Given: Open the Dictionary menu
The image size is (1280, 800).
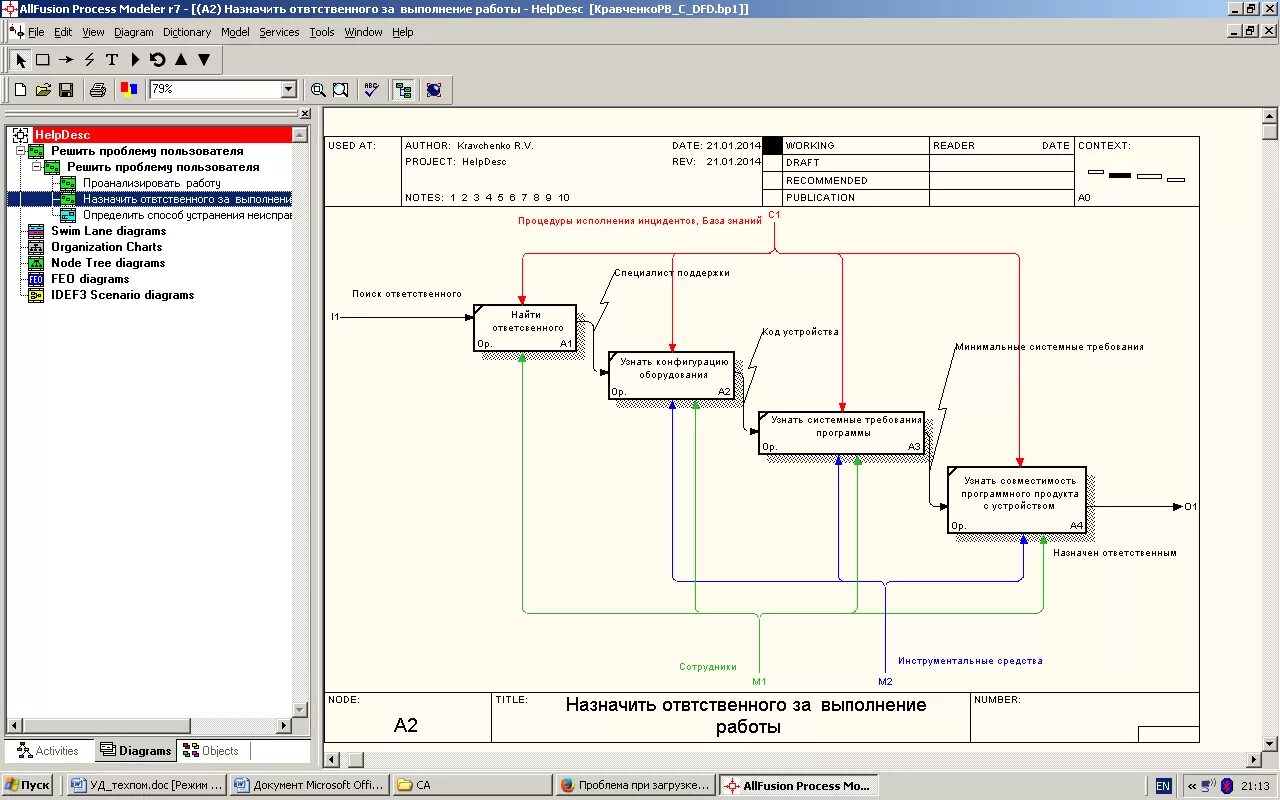Looking at the screenshot, I should pyautogui.click(x=186, y=31).
